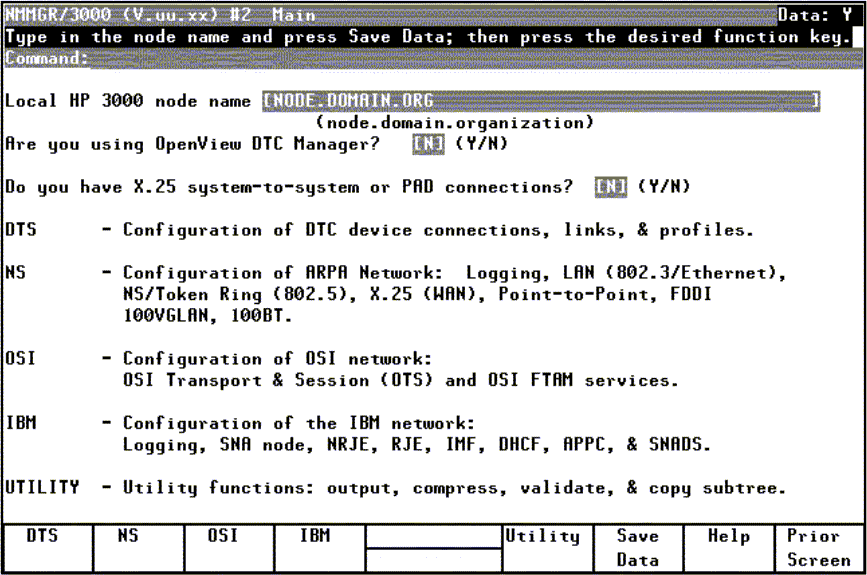This screenshot has width=867, height=575.
Task: Open the Help function key
Action: pyautogui.click(x=729, y=548)
